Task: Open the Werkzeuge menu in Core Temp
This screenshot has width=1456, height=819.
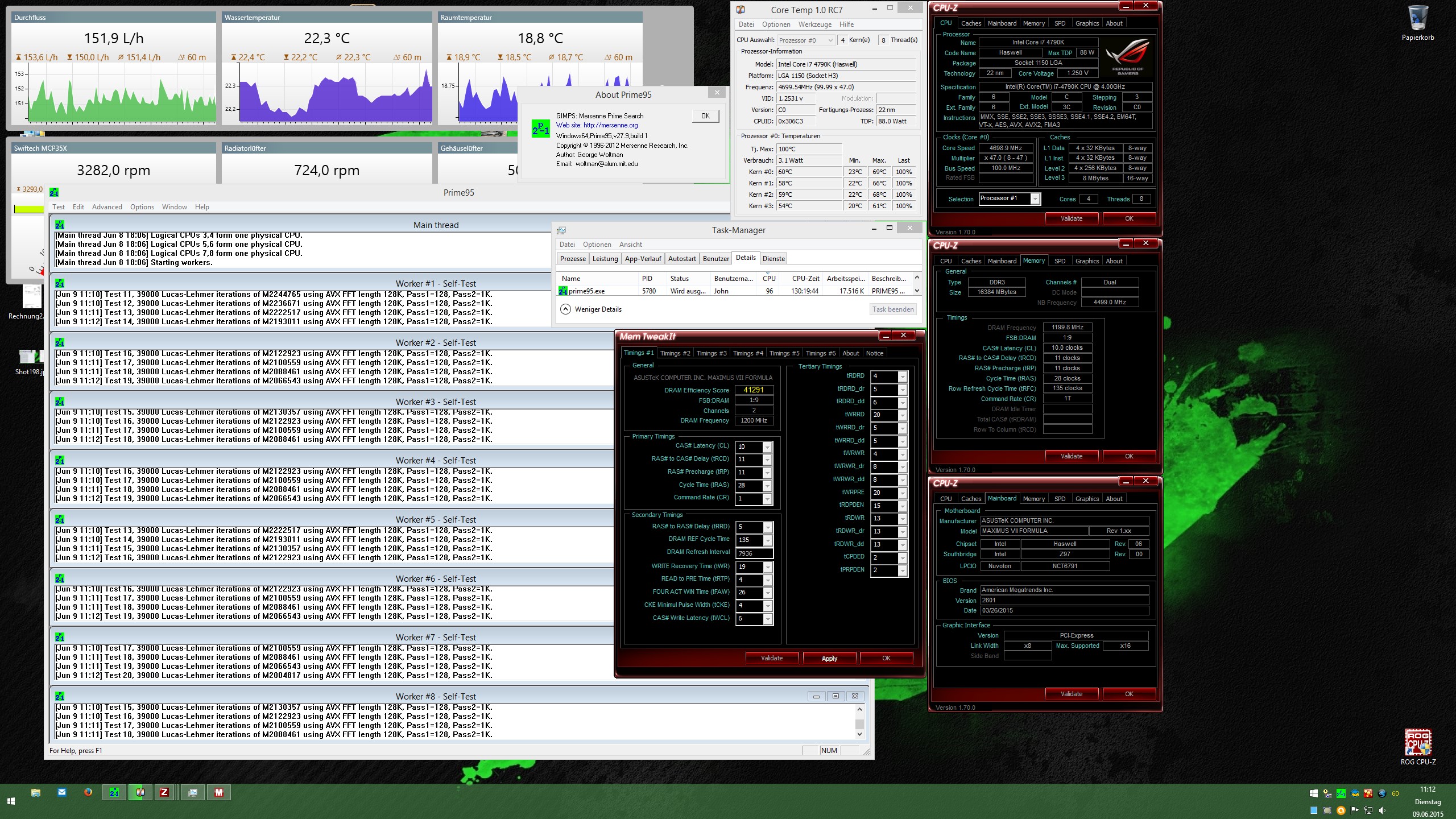Action: coord(814,24)
